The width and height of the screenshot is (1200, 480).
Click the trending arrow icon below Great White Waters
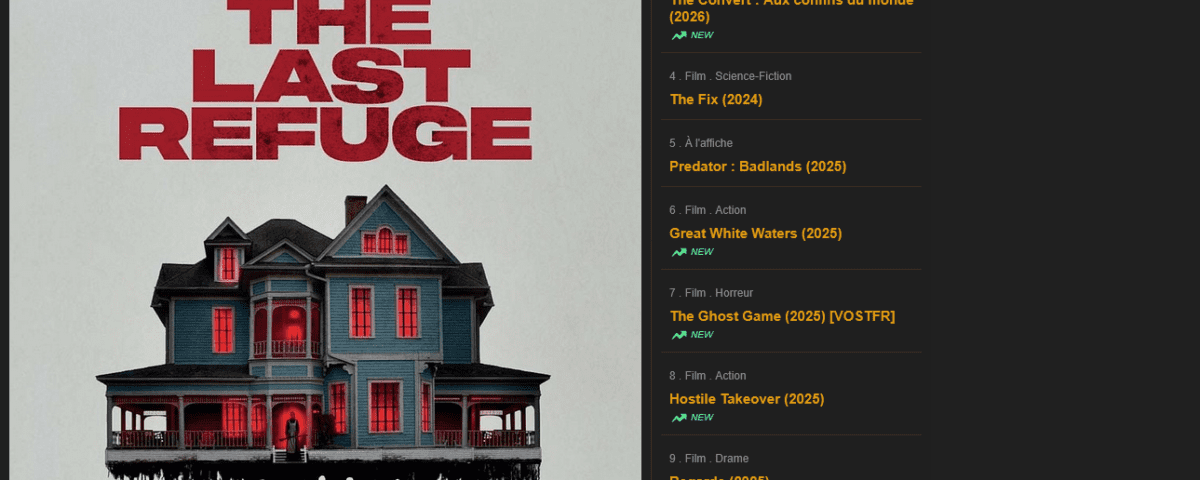(679, 252)
